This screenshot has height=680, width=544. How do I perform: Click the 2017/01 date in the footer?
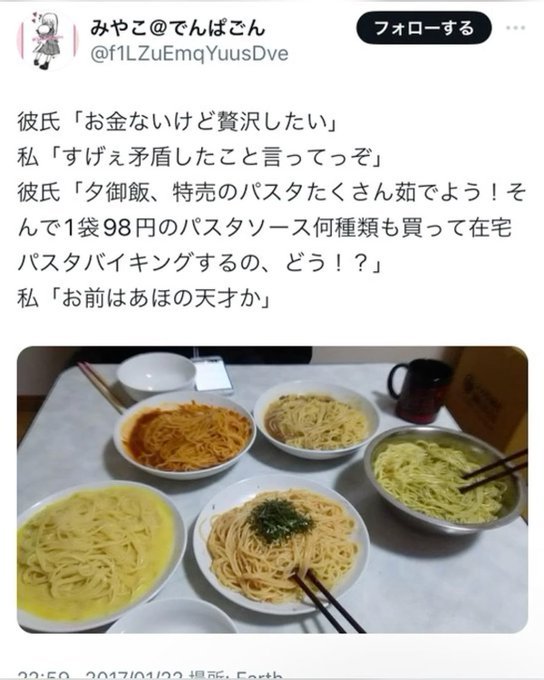tap(134, 676)
